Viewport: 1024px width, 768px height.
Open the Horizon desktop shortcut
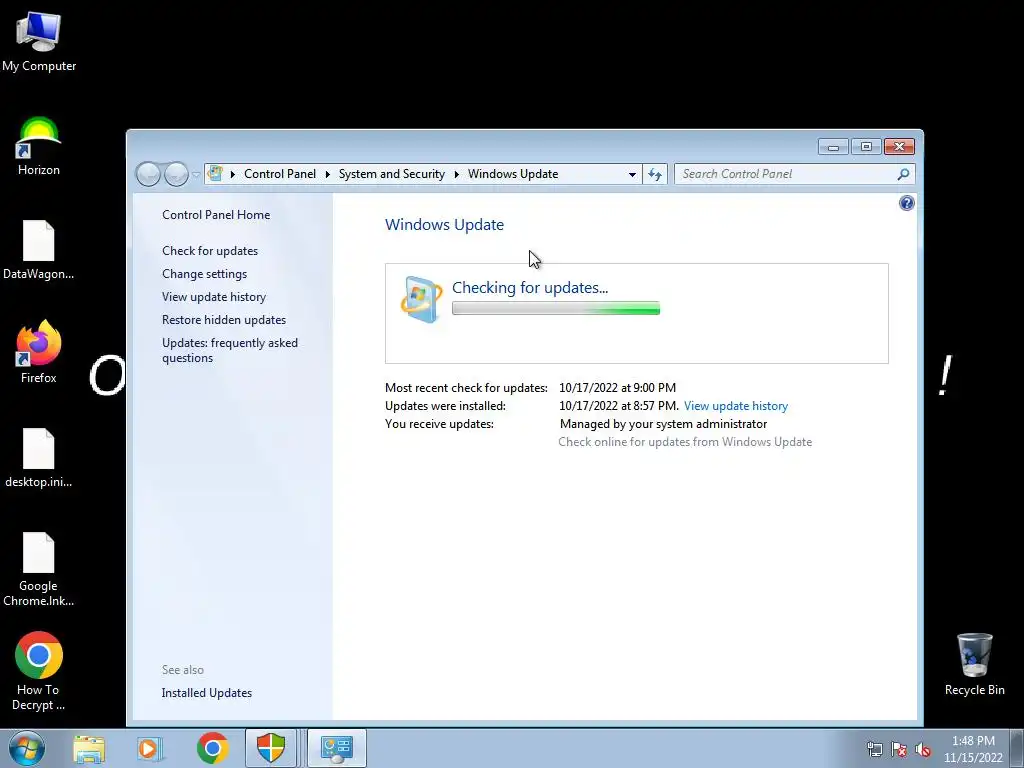39,146
